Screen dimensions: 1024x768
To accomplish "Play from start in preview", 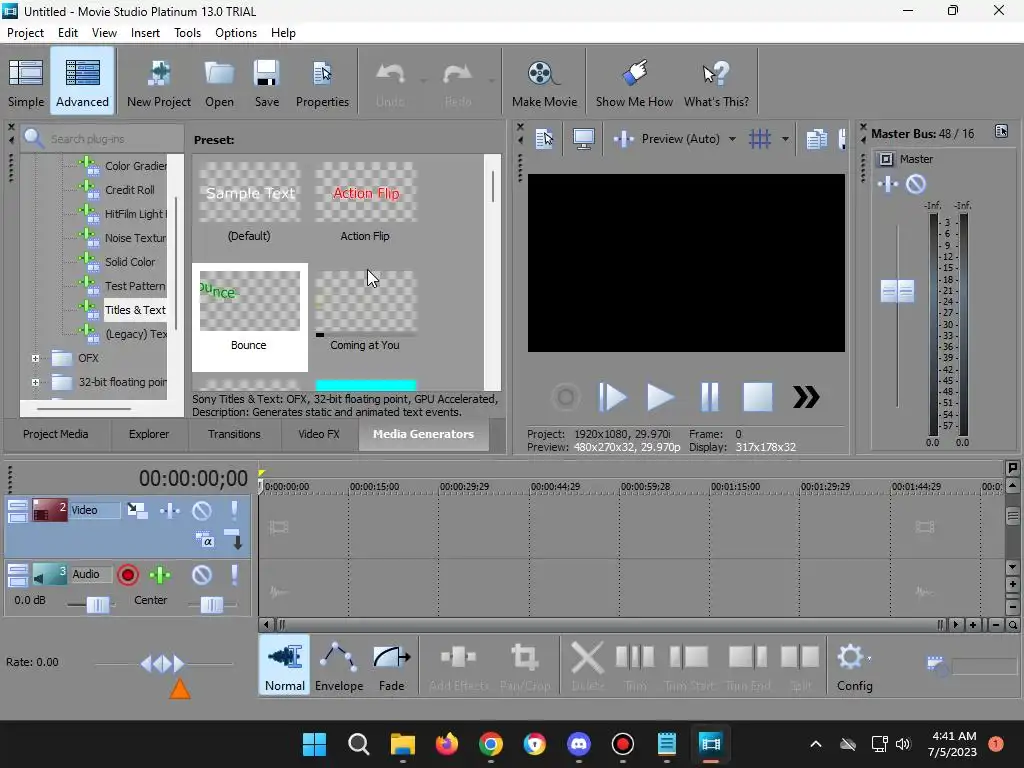I will tap(612, 397).
